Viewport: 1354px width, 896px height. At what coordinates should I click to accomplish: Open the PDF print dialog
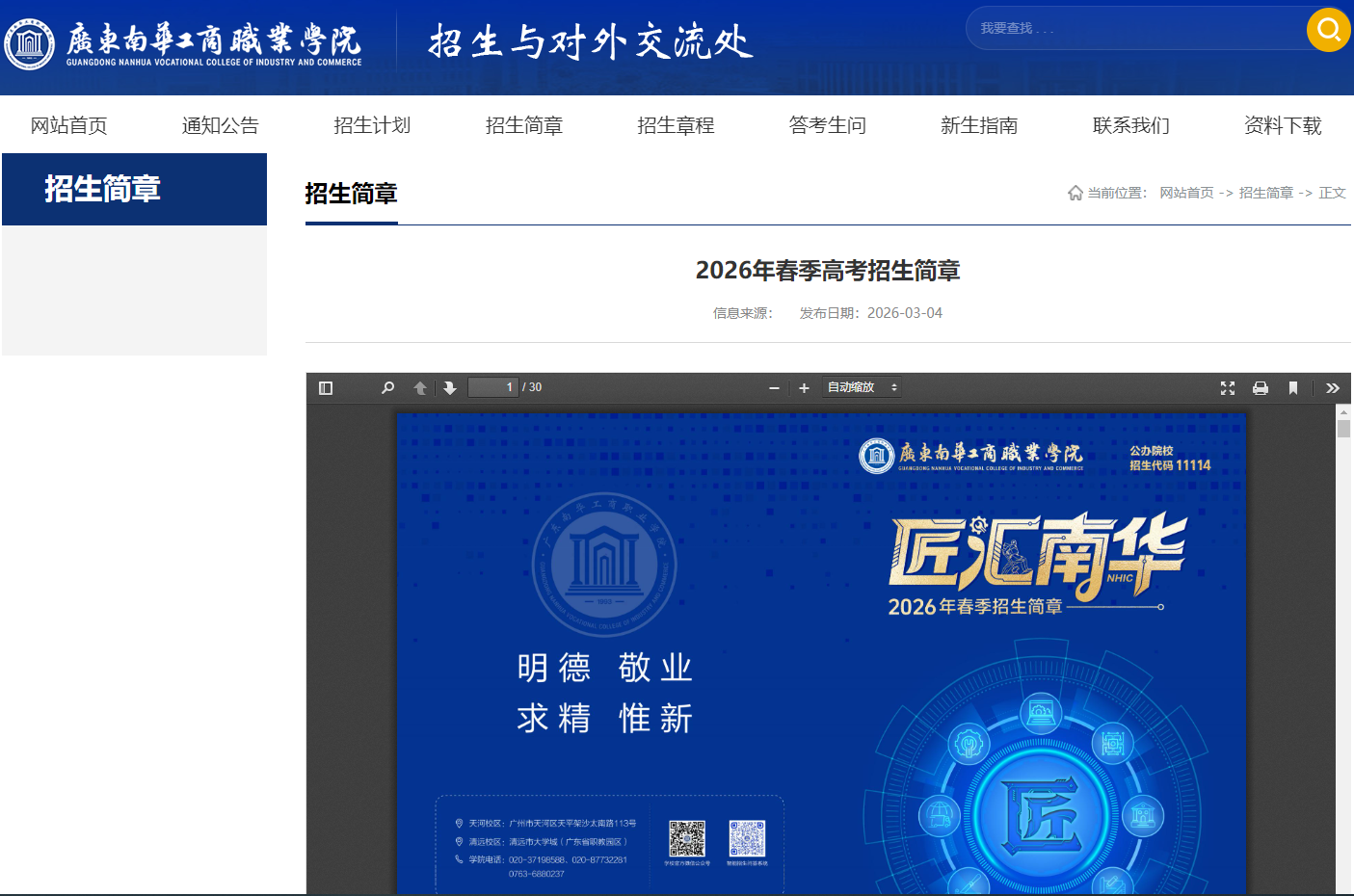pyautogui.click(x=1261, y=387)
